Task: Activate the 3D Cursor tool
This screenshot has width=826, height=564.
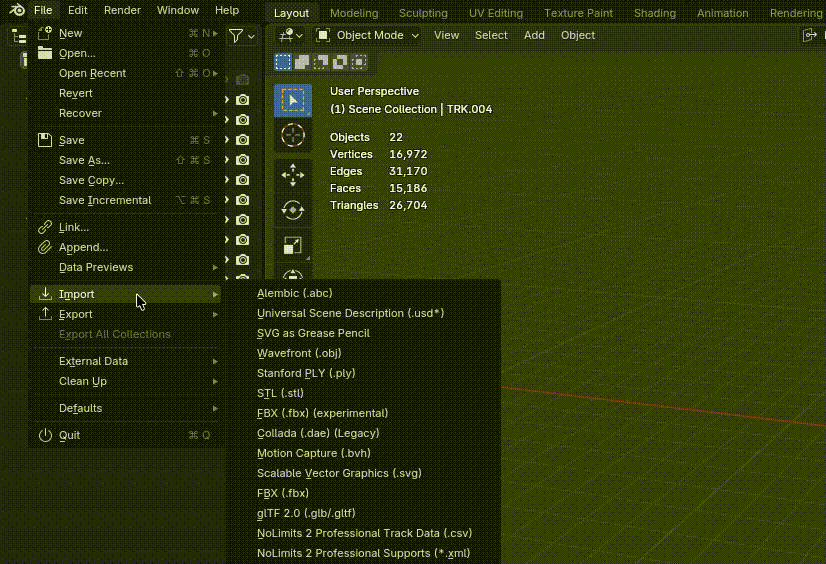Action: 292,136
